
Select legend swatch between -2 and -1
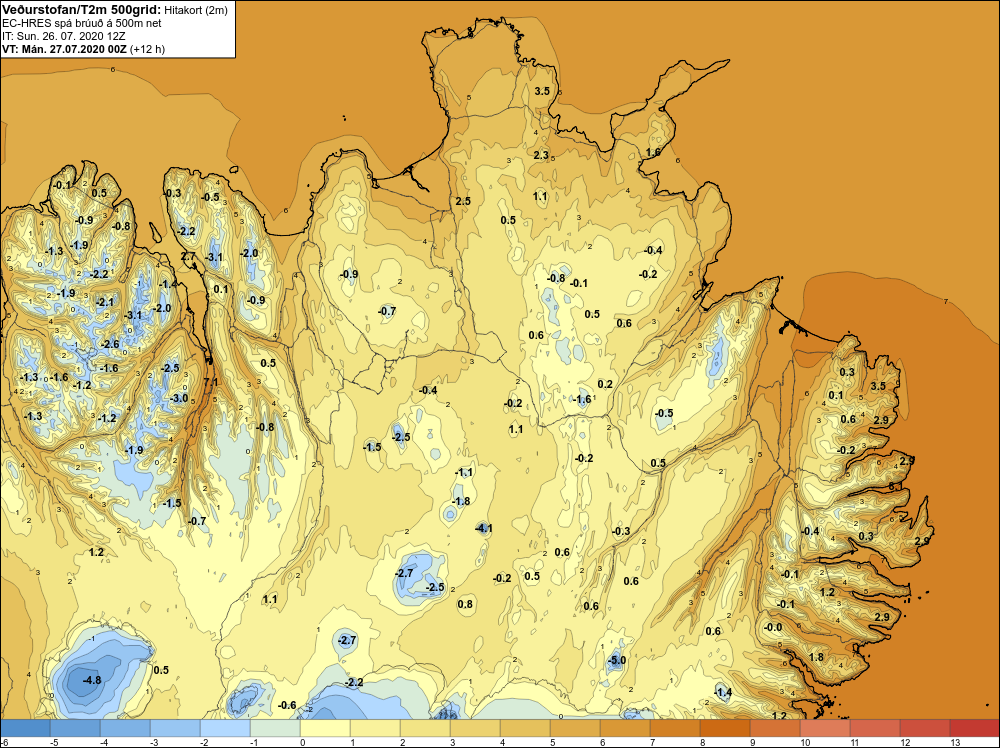pos(225,728)
